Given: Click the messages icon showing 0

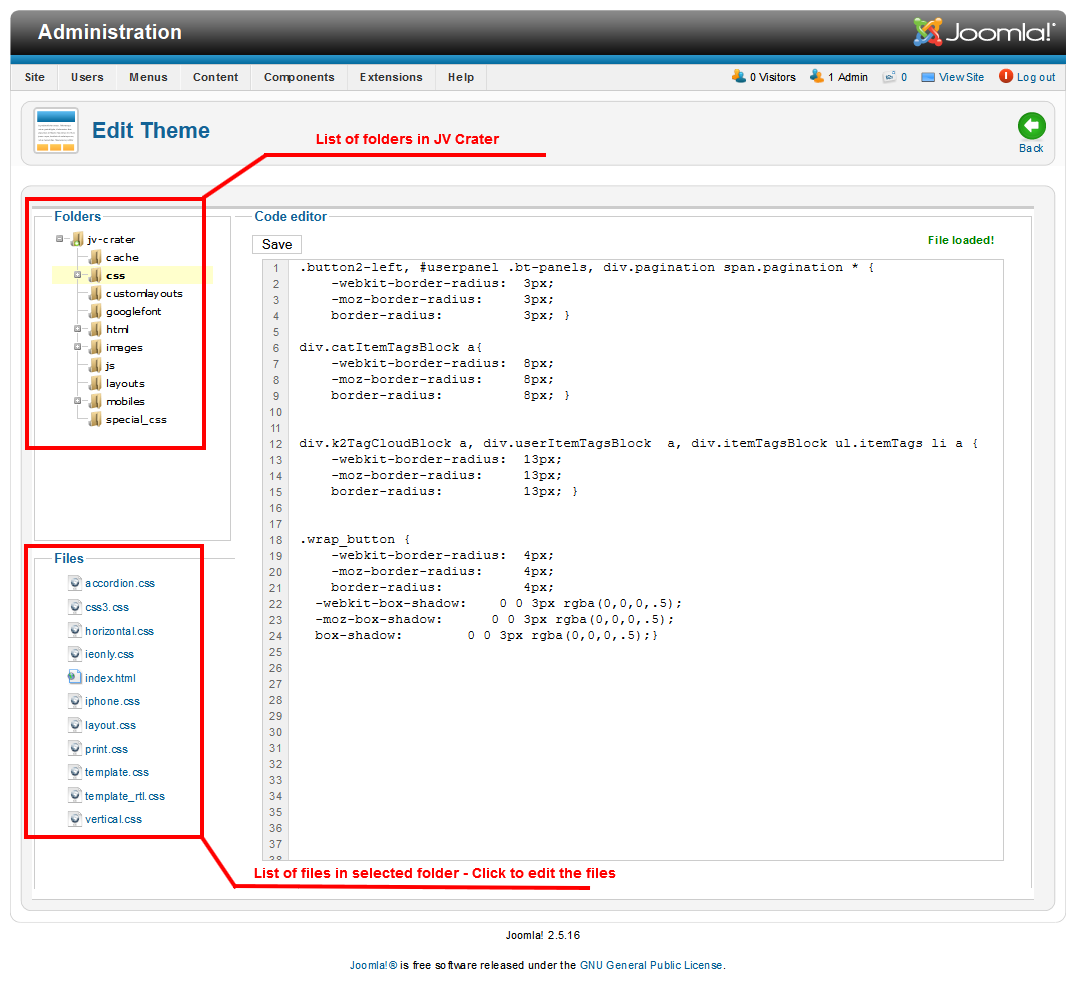Looking at the screenshot, I should 889,77.
